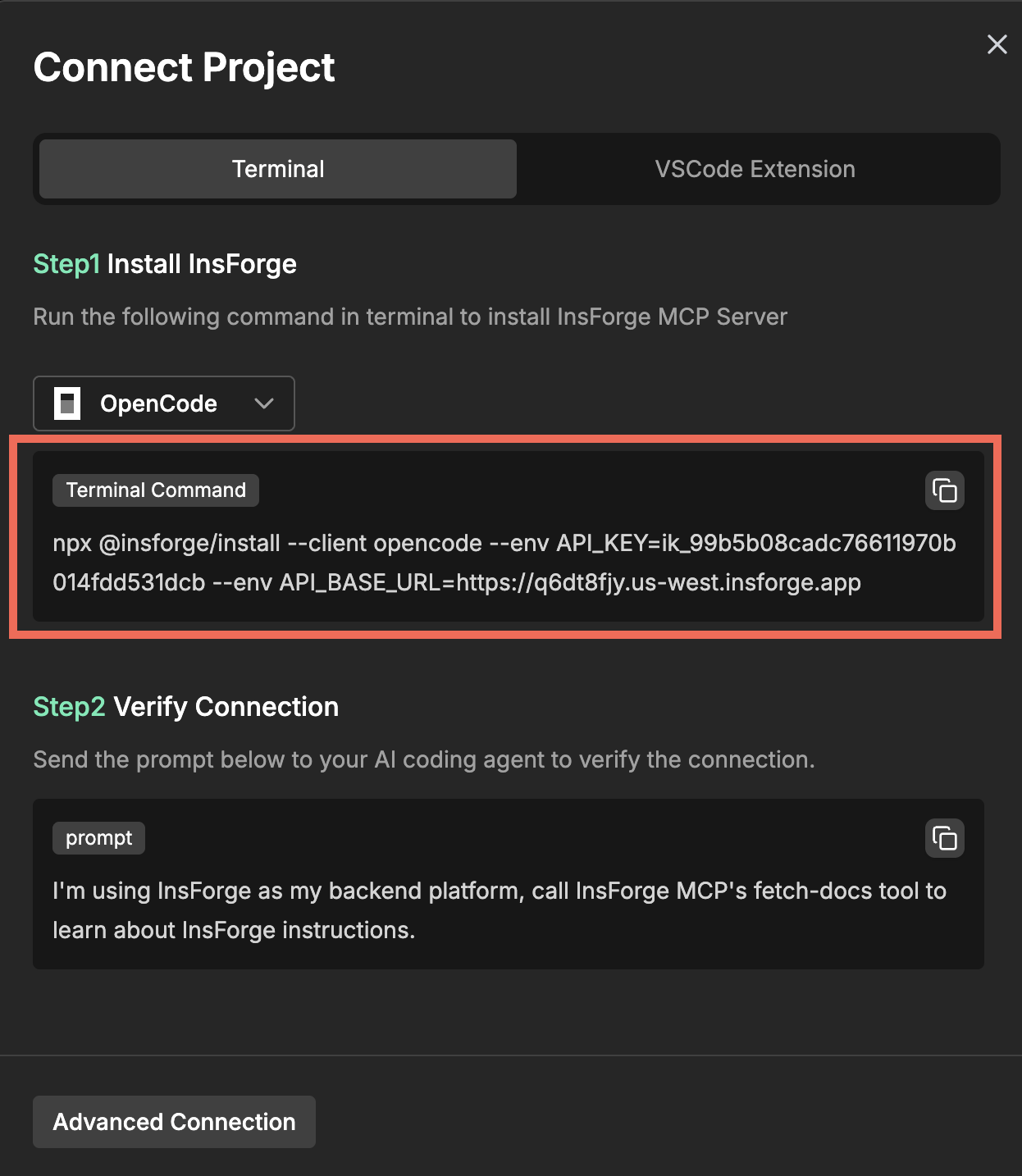Click the 'Run the following command' description

[x=410, y=317]
